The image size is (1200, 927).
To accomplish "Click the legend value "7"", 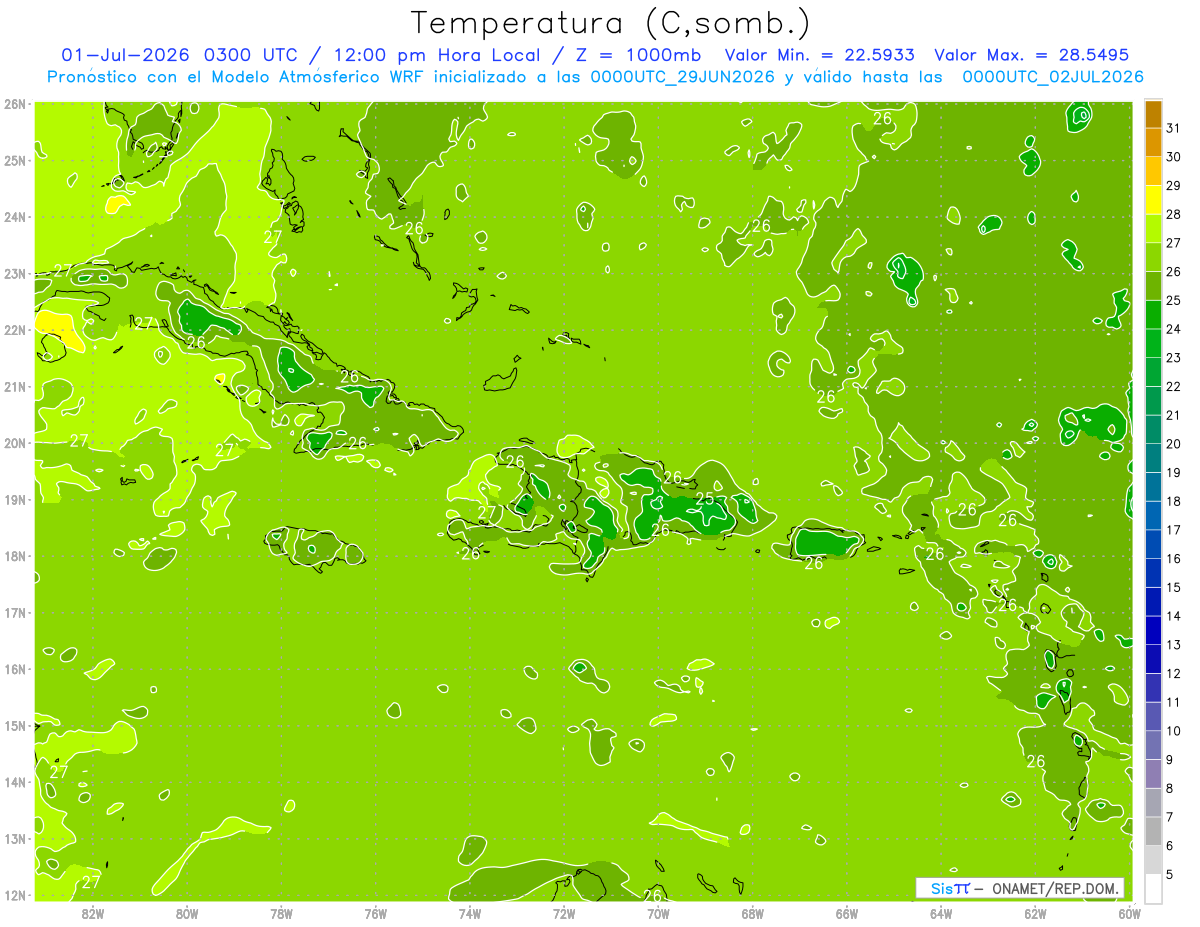I will coord(1170,817).
